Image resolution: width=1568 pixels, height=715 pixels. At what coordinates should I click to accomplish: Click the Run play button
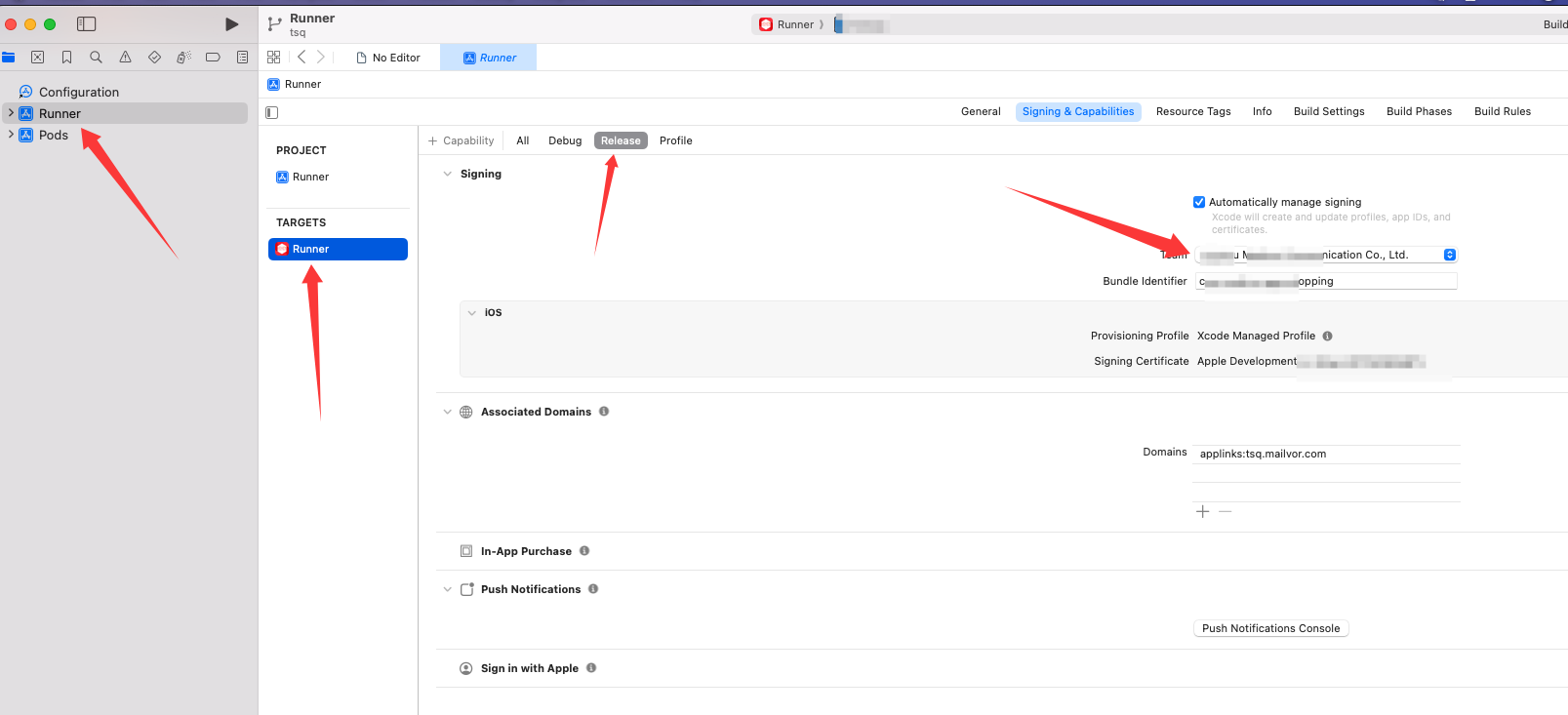[231, 24]
